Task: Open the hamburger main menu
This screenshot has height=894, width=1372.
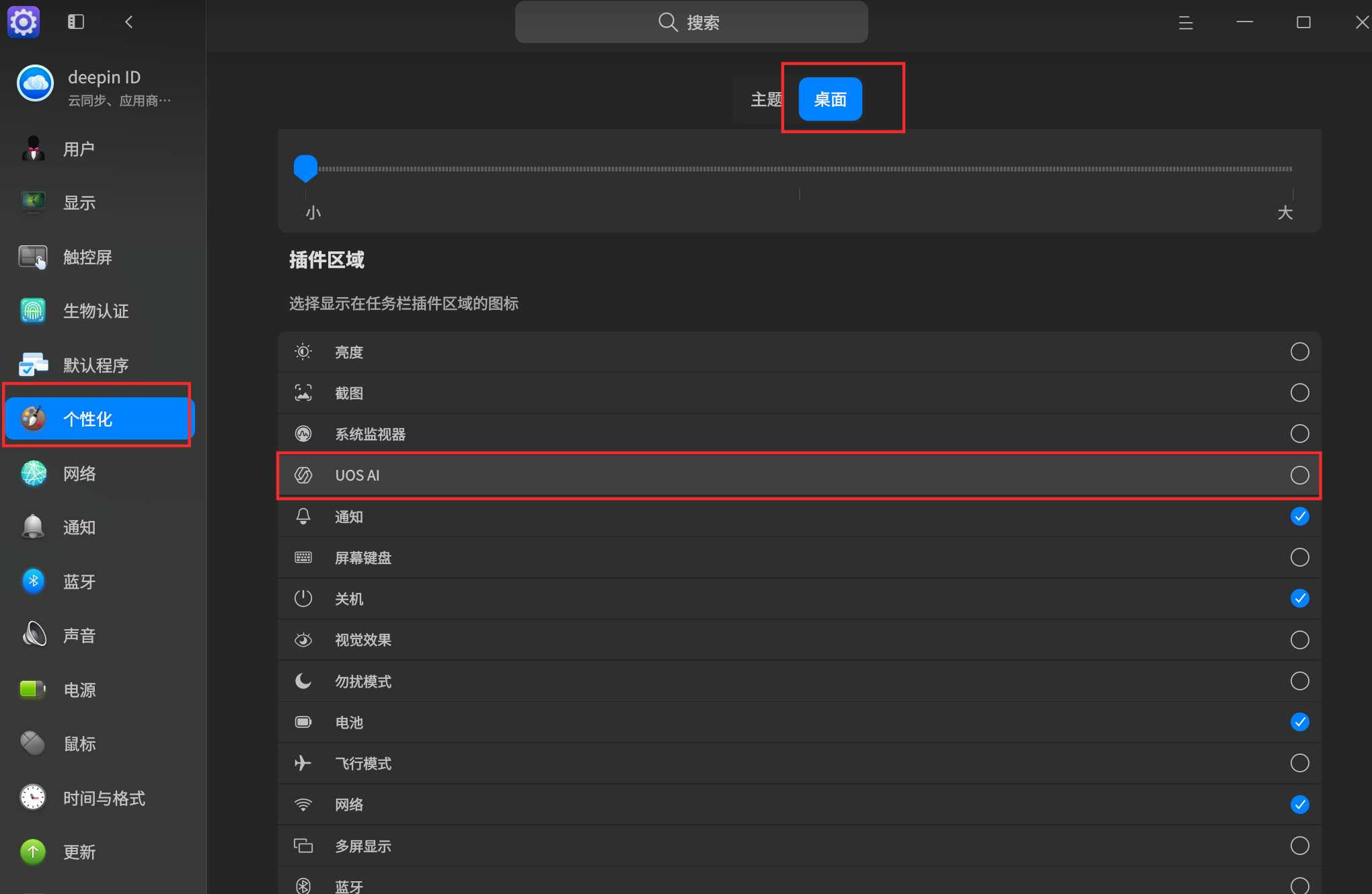Action: click(1186, 23)
